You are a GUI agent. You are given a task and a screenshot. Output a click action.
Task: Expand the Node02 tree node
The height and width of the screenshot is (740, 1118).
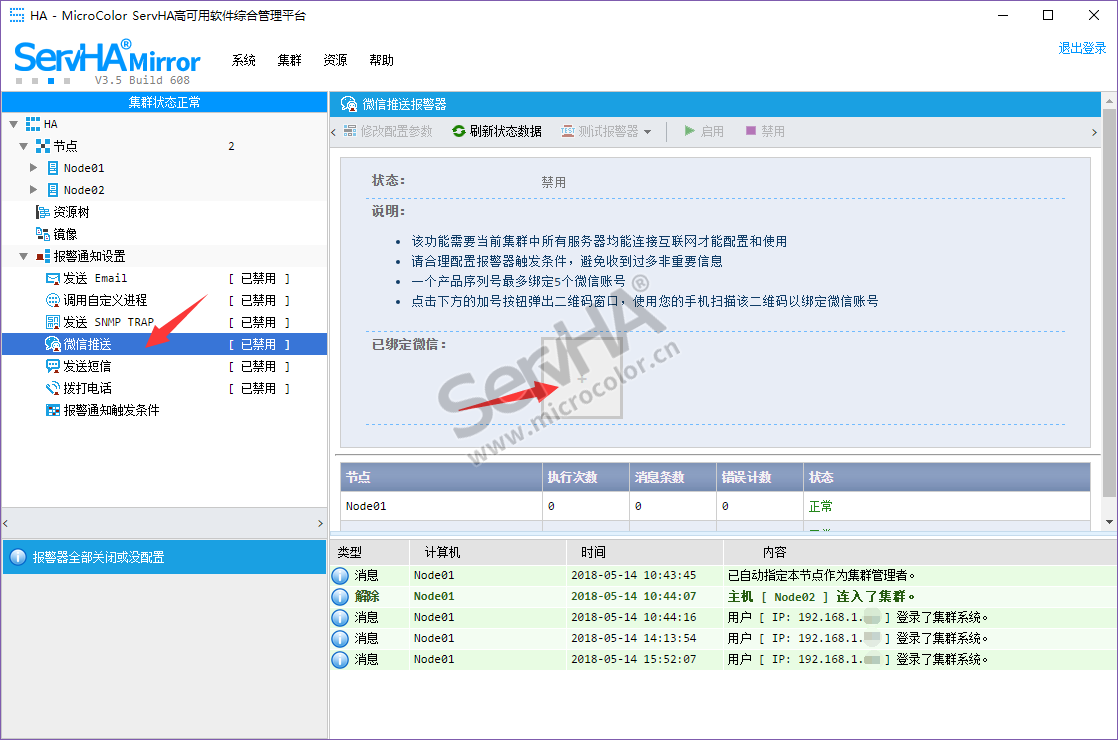pyautogui.click(x=34, y=190)
